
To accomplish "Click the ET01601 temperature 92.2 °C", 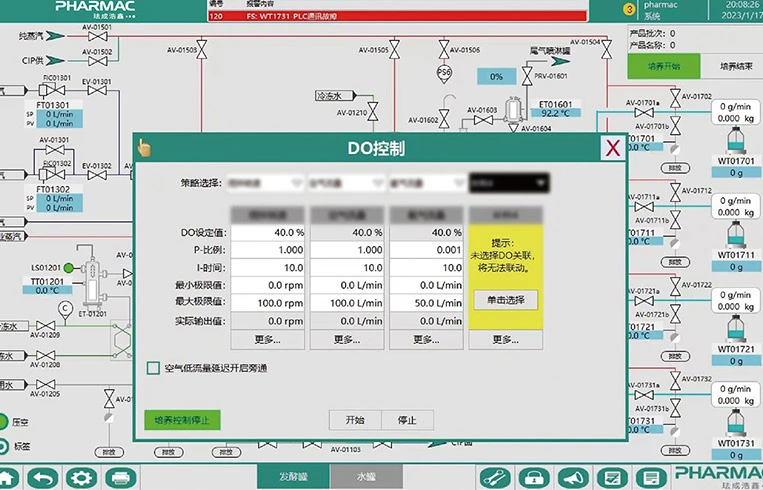I will click(x=555, y=113).
